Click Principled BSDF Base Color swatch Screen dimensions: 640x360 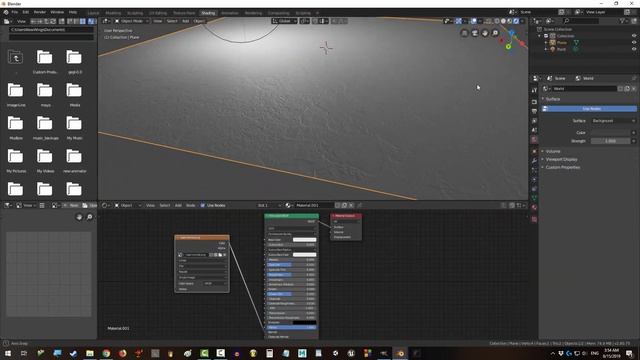pyautogui.click(x=304, y=240)
